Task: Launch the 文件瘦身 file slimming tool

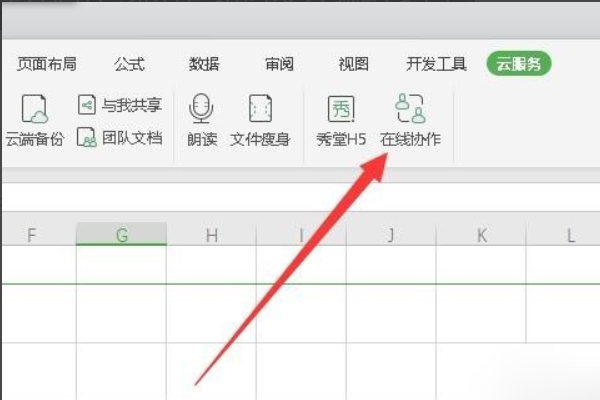Action: pyautogui.click(x=260, y=120)
